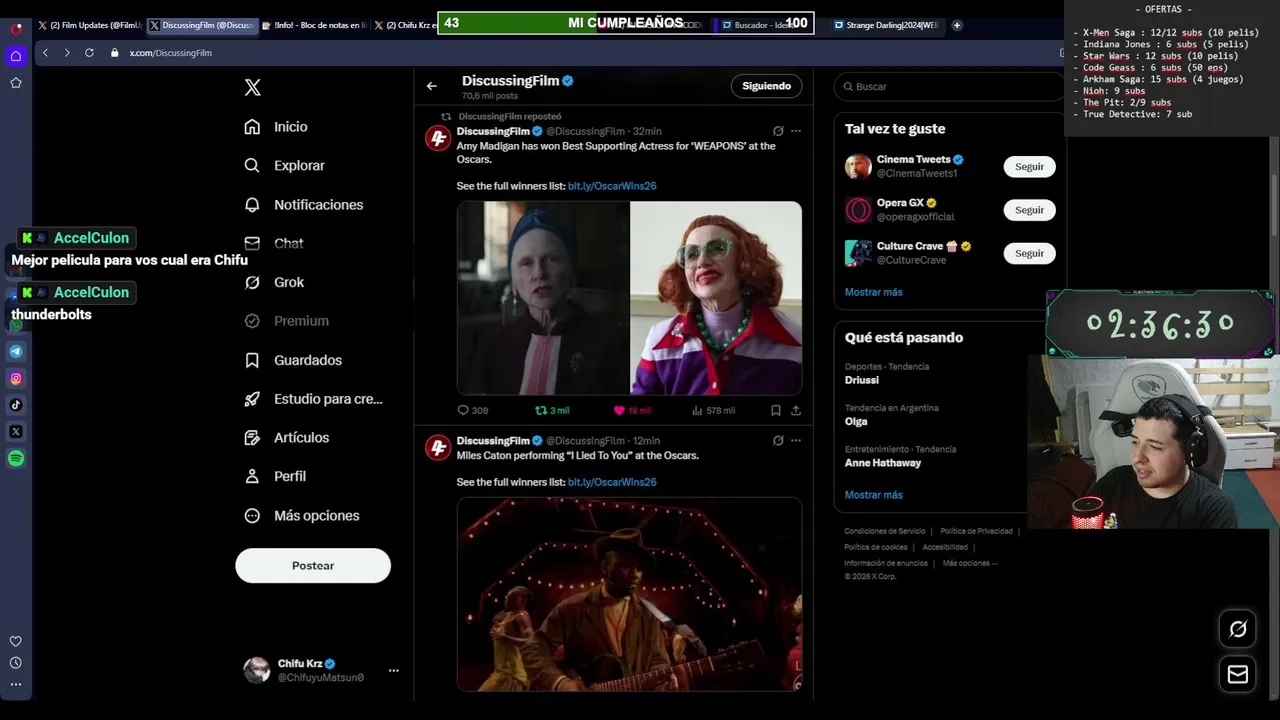
Task: Open Artículos in the X navigation
Action: (287, 438)
